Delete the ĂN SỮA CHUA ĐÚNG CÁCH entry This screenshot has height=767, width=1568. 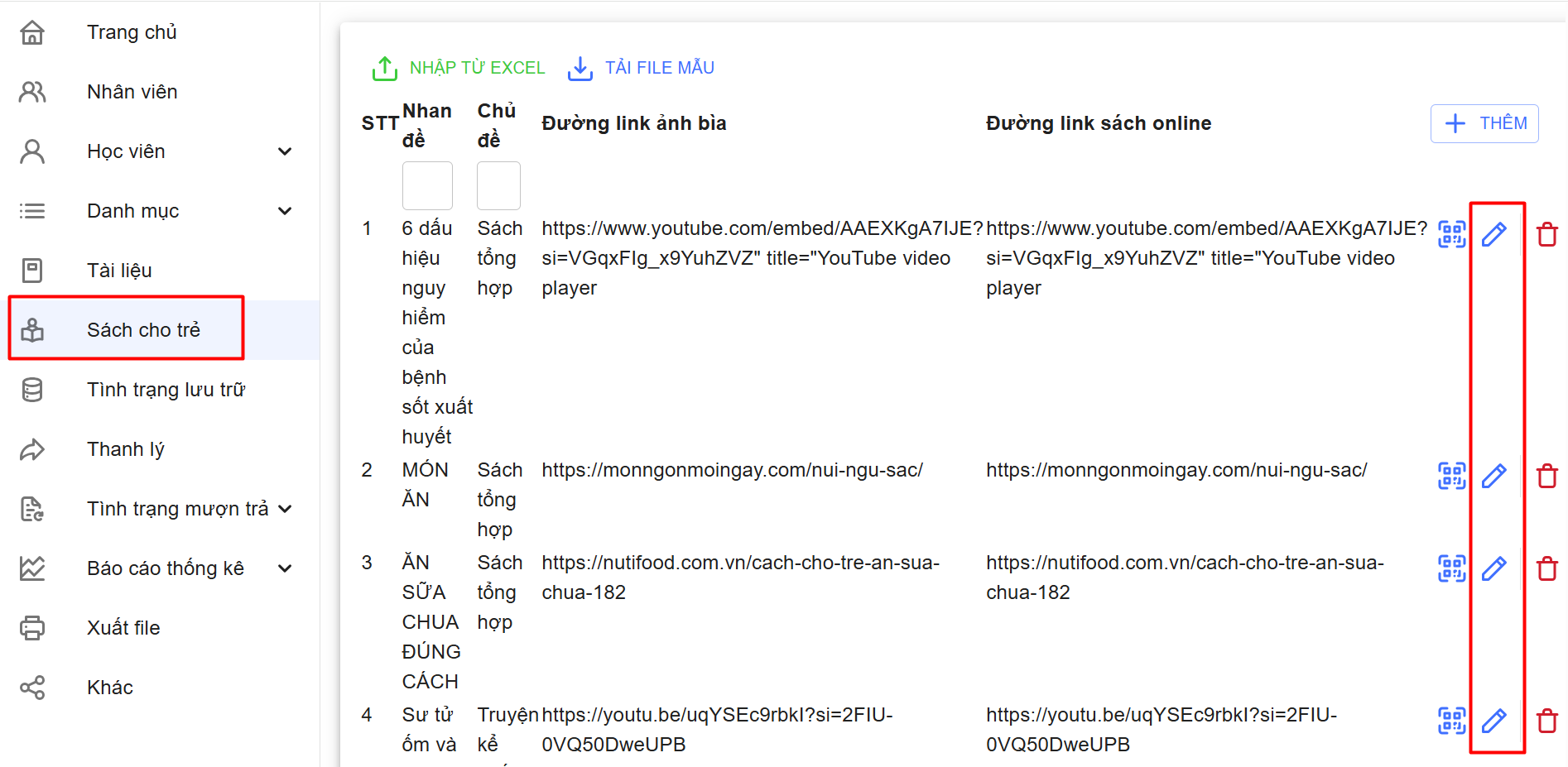point(1546,568)
